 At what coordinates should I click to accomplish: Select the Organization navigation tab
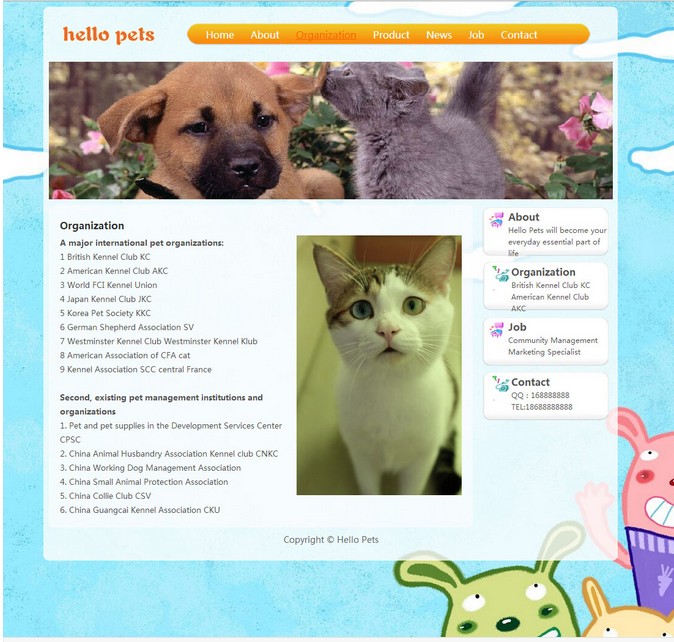(x=326, y=35)
